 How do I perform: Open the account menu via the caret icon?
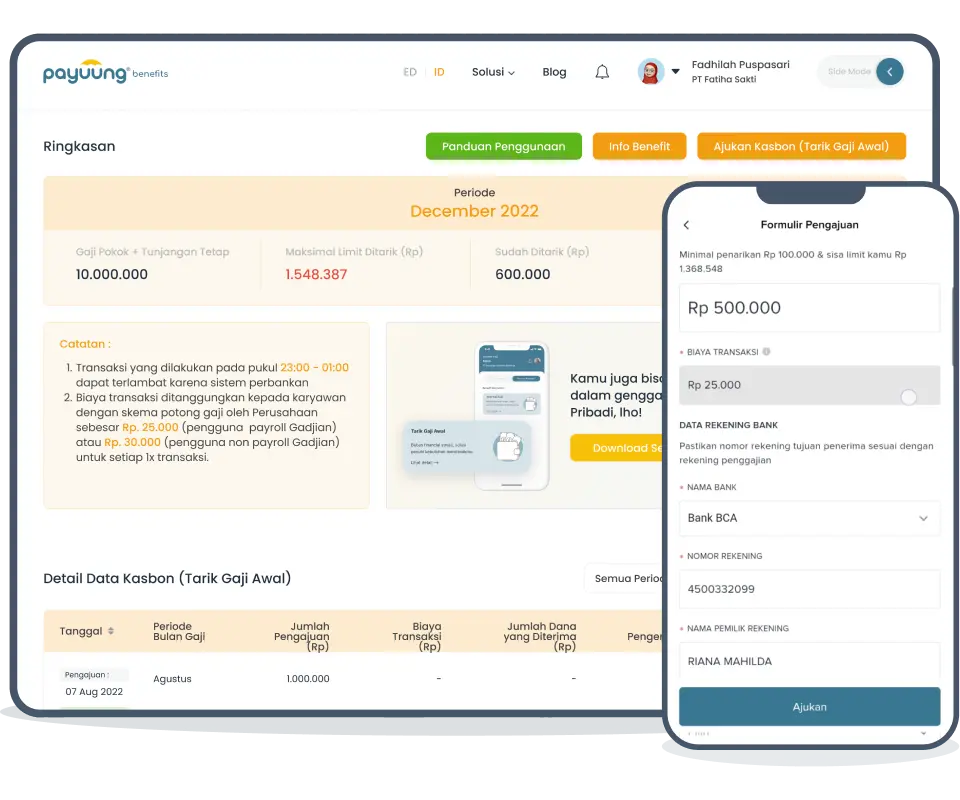click(x=676, y=72)
